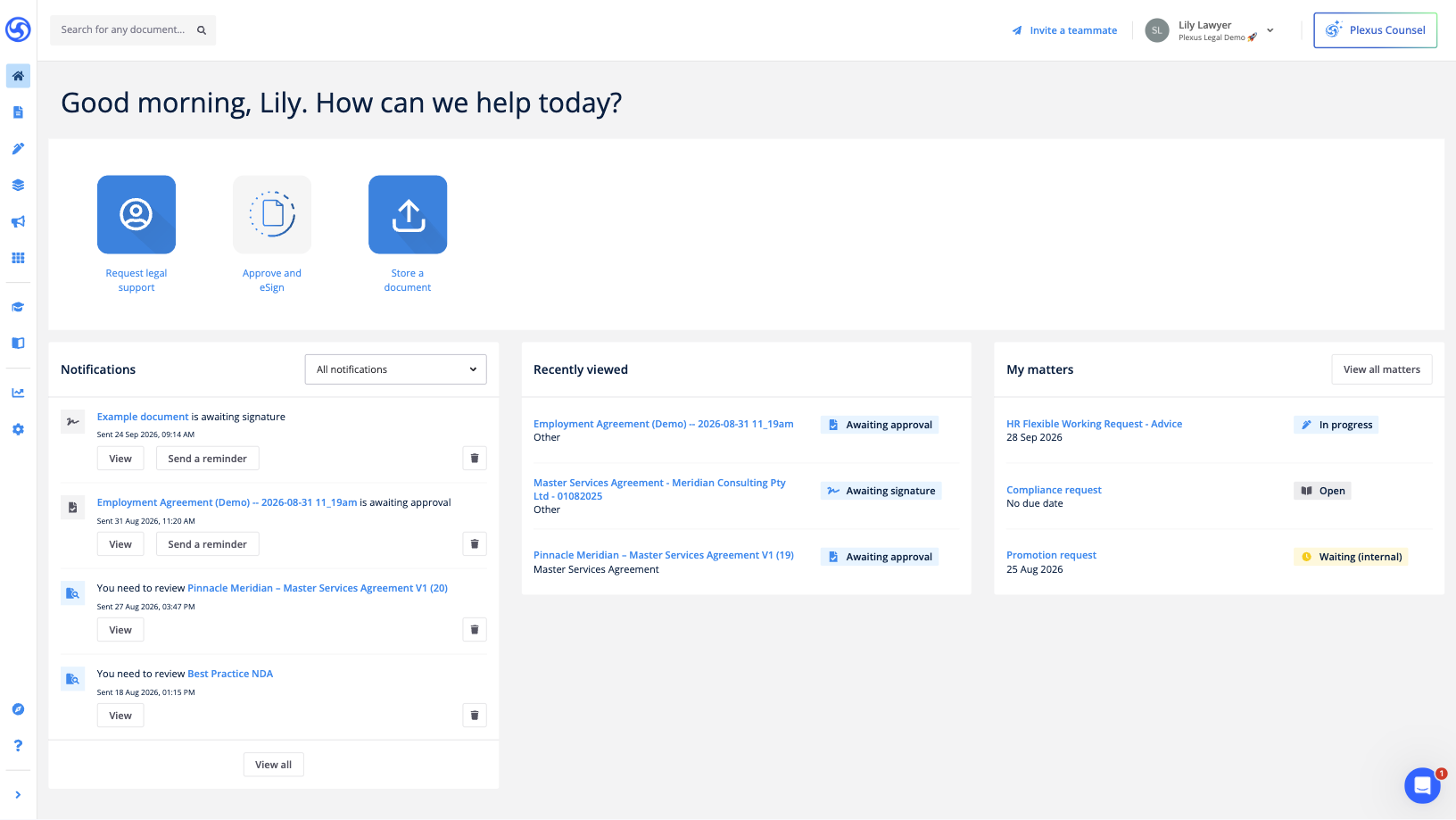The width and height of the screenshot is (1456, 820).
Task: Click the graduation cap learning icon
Action: coord(18,307)
